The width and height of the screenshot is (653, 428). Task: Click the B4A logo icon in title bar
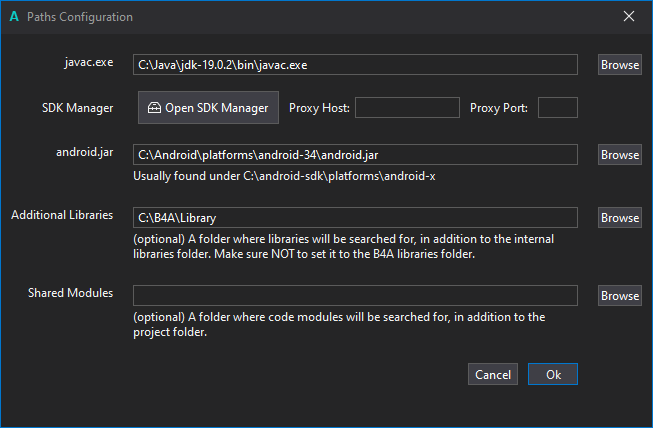14,17
